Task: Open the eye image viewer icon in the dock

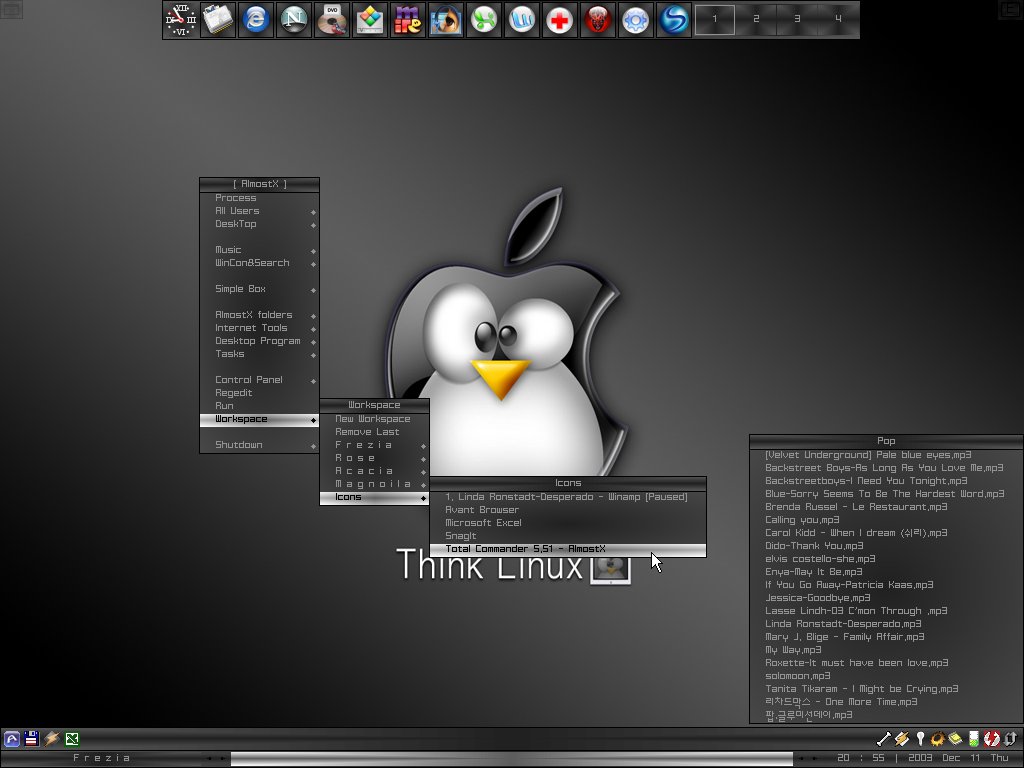Action: (445, 20)
